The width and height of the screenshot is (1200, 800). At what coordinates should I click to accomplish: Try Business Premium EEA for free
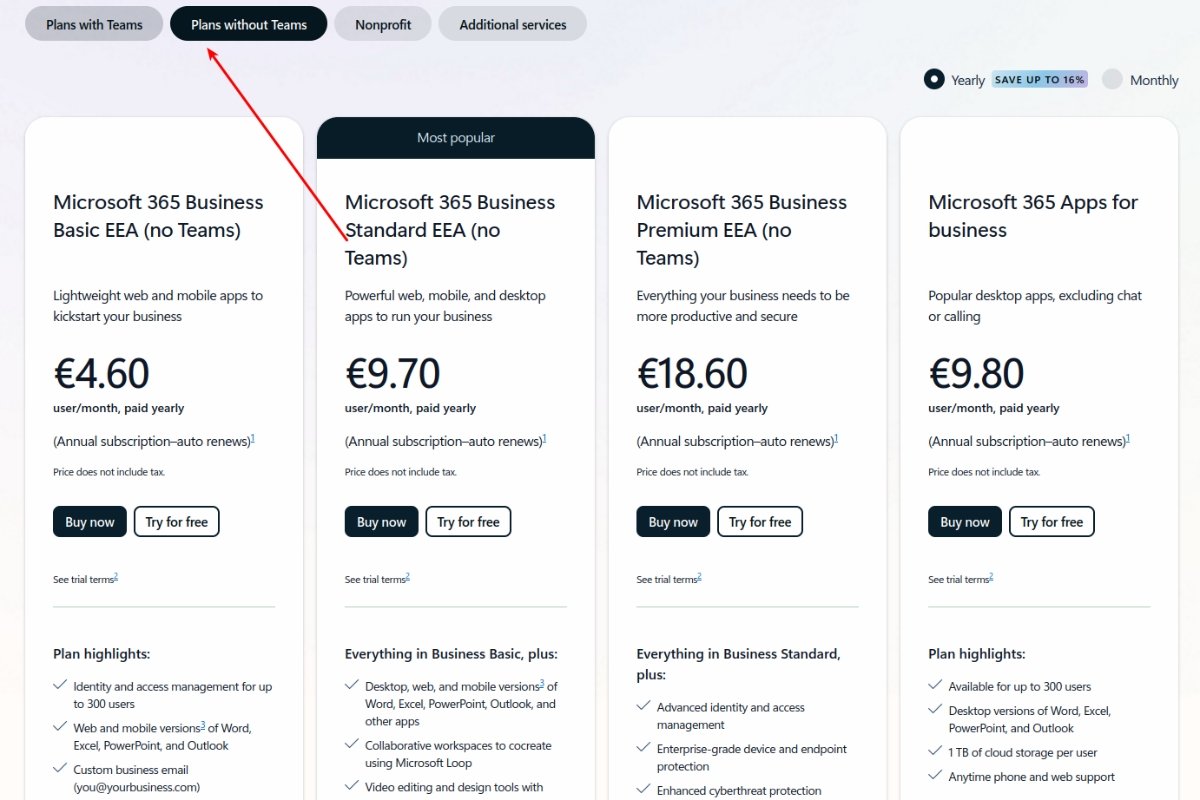click(760, 521)
